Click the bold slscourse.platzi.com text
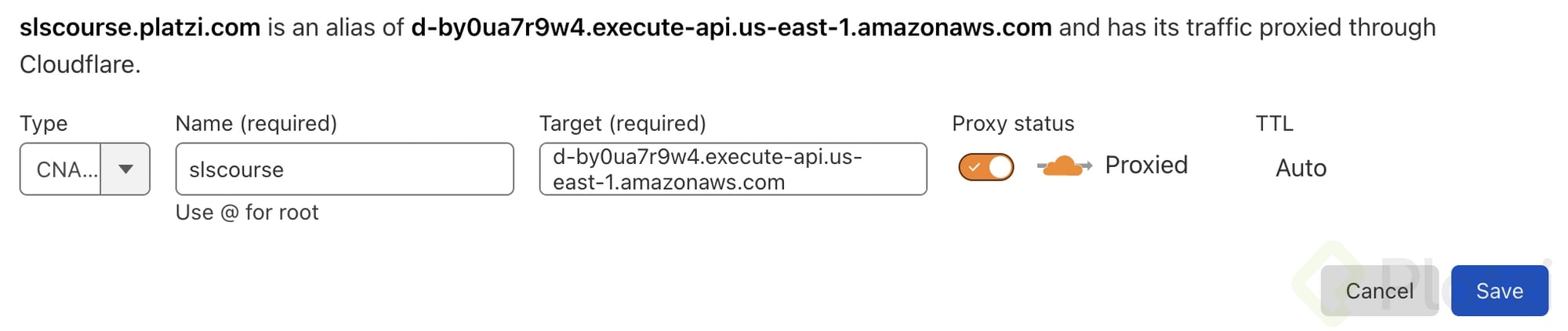The height and width of the screenshot is (331, 1568). click(140, 27)
